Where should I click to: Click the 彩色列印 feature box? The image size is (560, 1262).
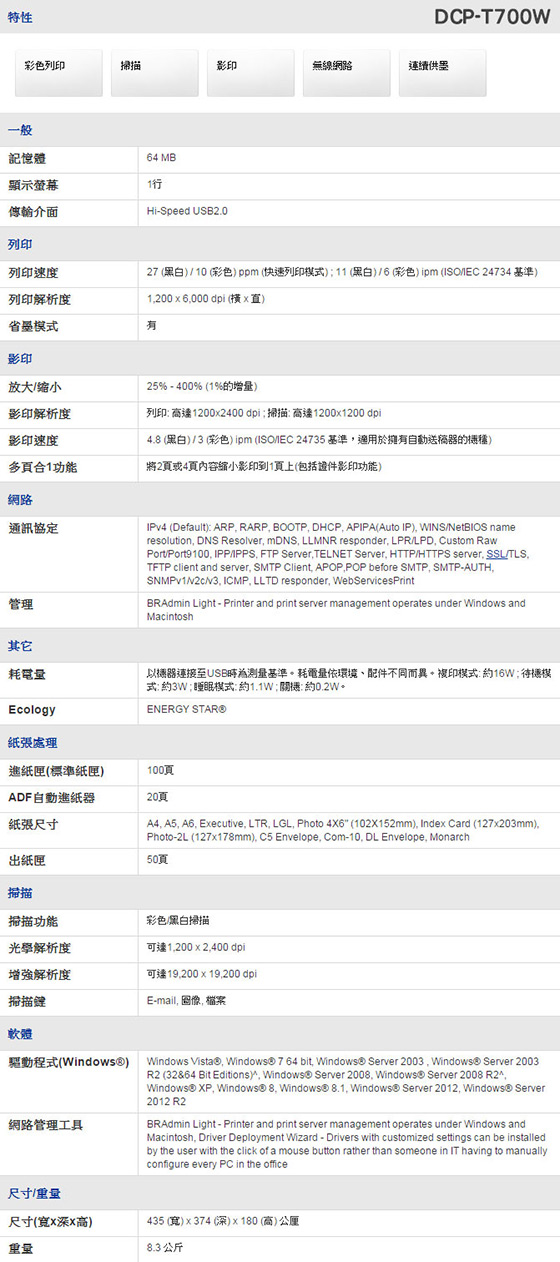coord(58,73)
